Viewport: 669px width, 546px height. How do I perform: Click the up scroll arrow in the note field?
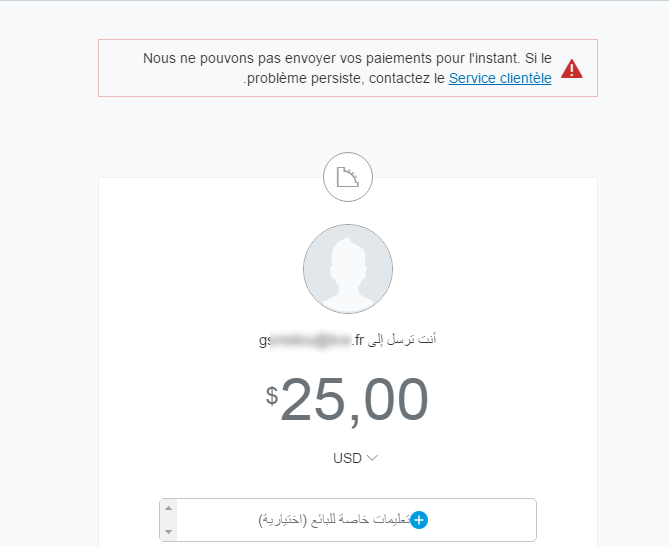(168, 508)
